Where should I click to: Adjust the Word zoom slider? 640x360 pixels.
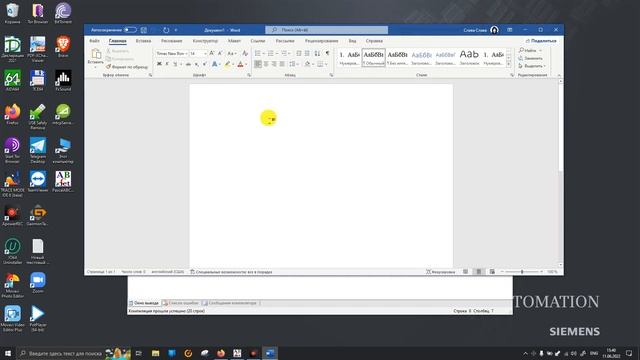click(x=522, y=271)
